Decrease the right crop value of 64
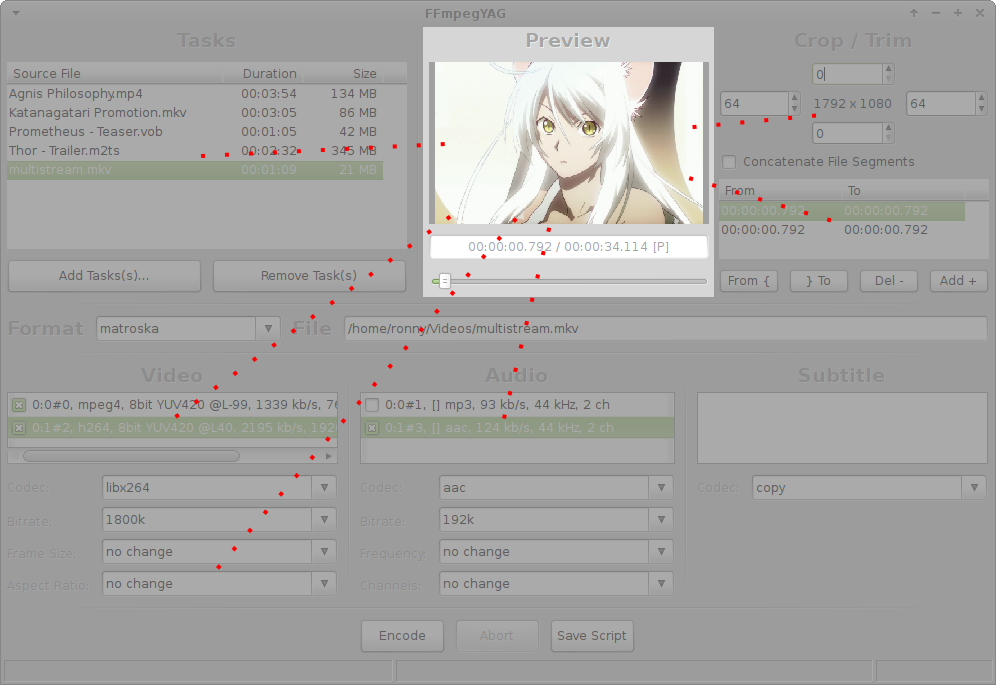The width and height of the screenshot is (996, 685). pos(981,109)
